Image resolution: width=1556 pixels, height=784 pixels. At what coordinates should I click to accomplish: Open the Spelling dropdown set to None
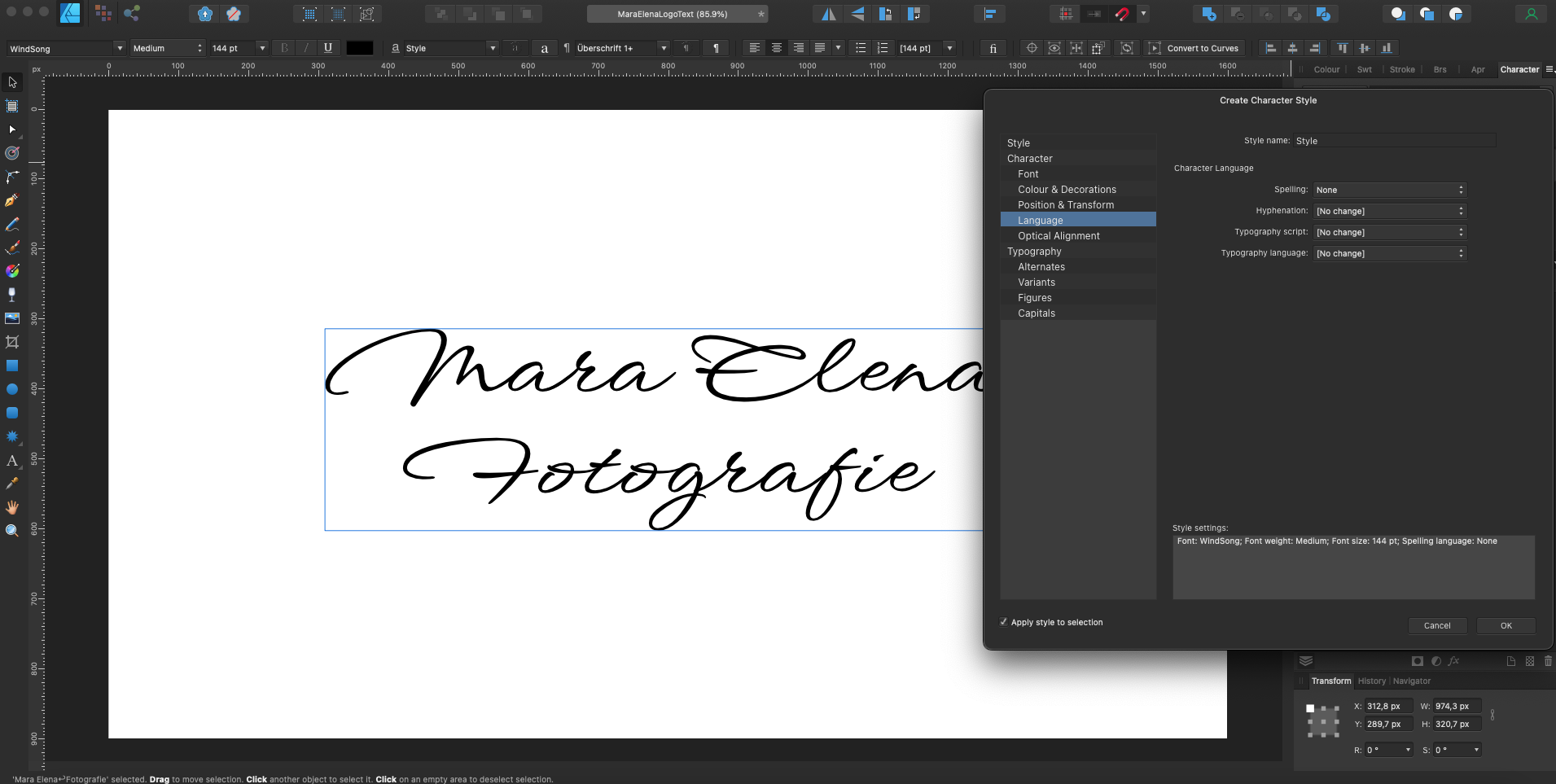tap(1389, 190)
